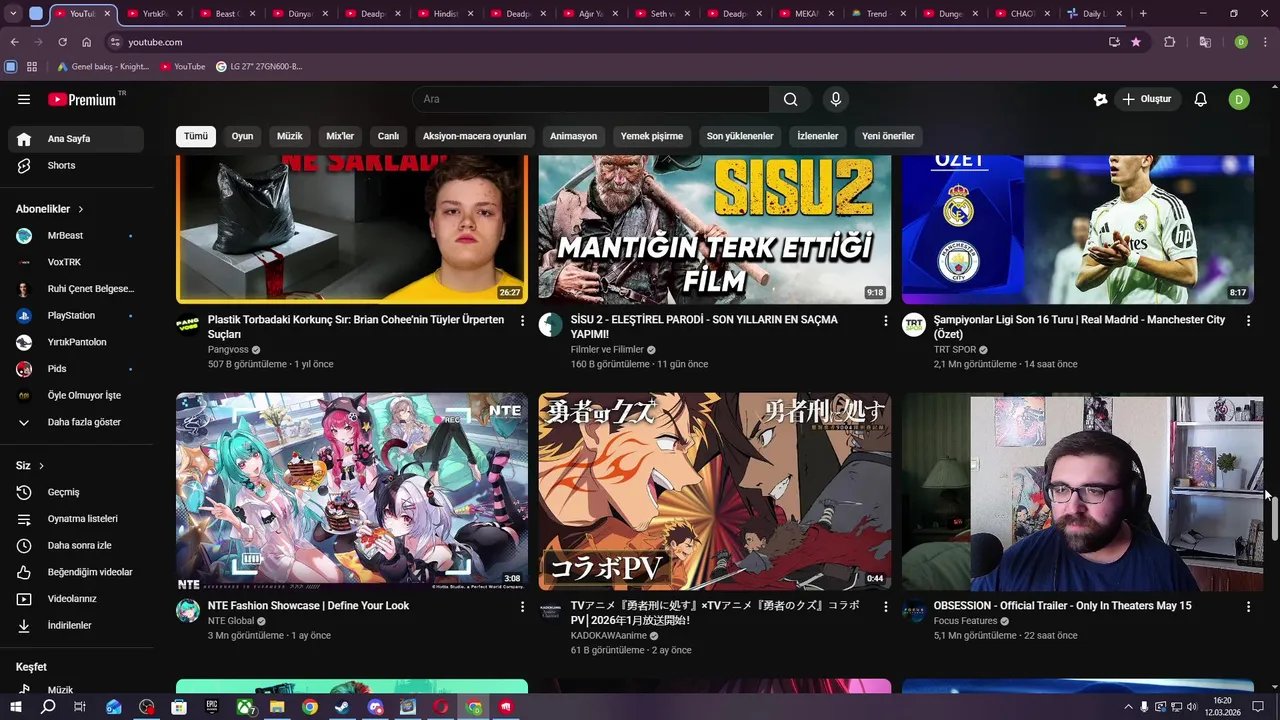This screenshot has height=720, width=1280.
Task: Expand Daha fazla göster subscriptions
Action: [x=76, y=422]
